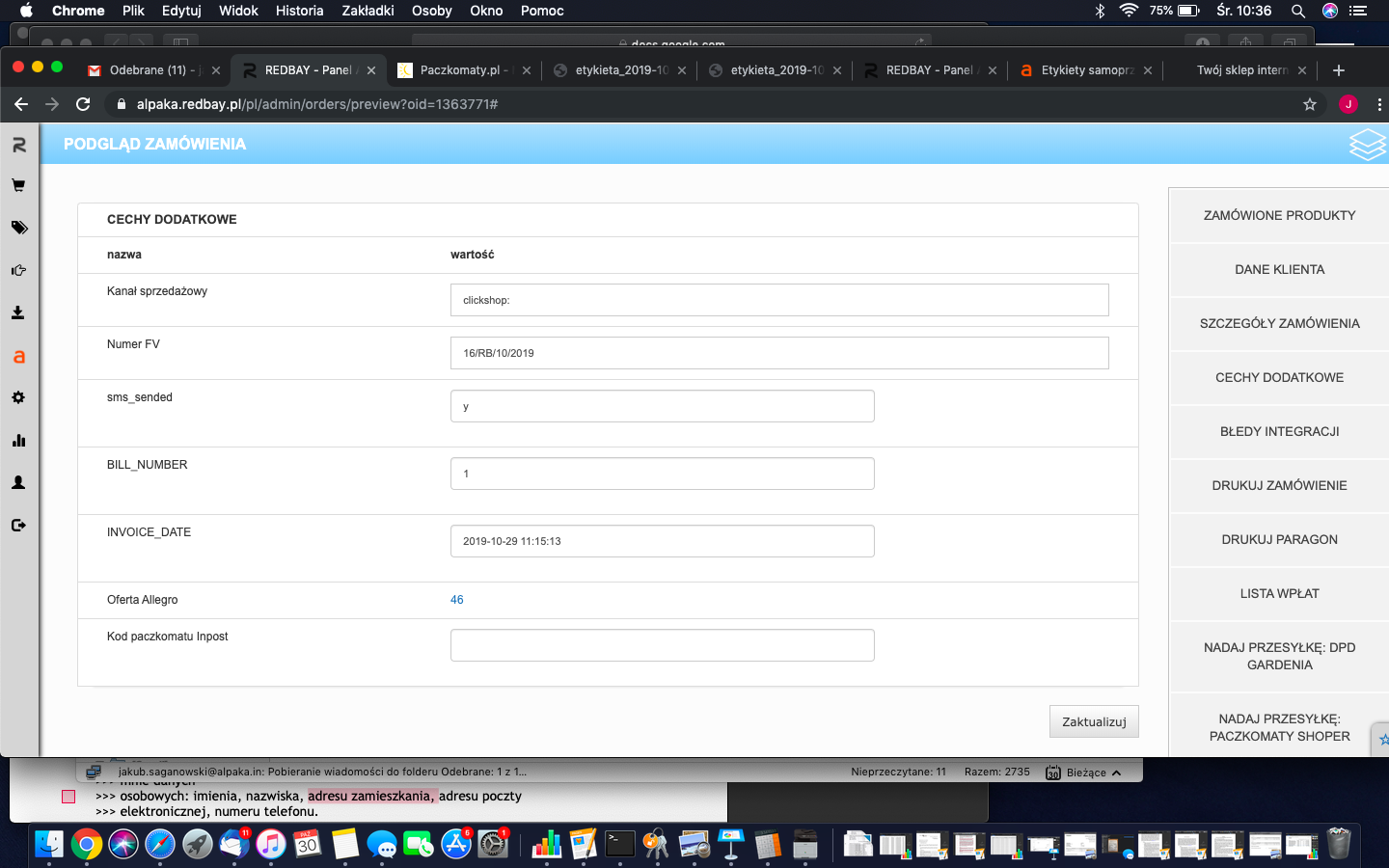The width and height of the screenshot is (1389, 868).
Task: Open the tags icon in left sidebar
Action: (x=18, y=228)
